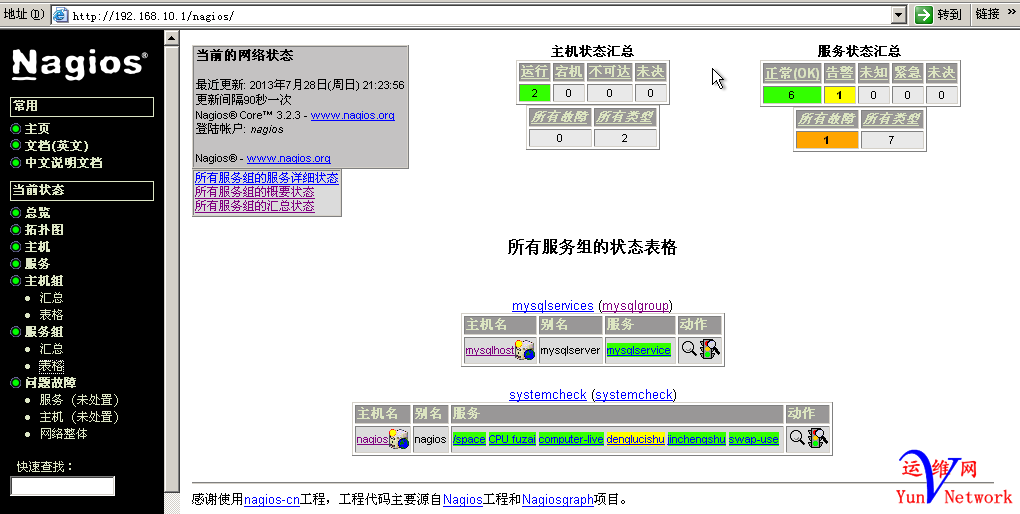Click service 紧急 header link
Viewport: 1020px width, 514px height.
[x=907, y=73]
